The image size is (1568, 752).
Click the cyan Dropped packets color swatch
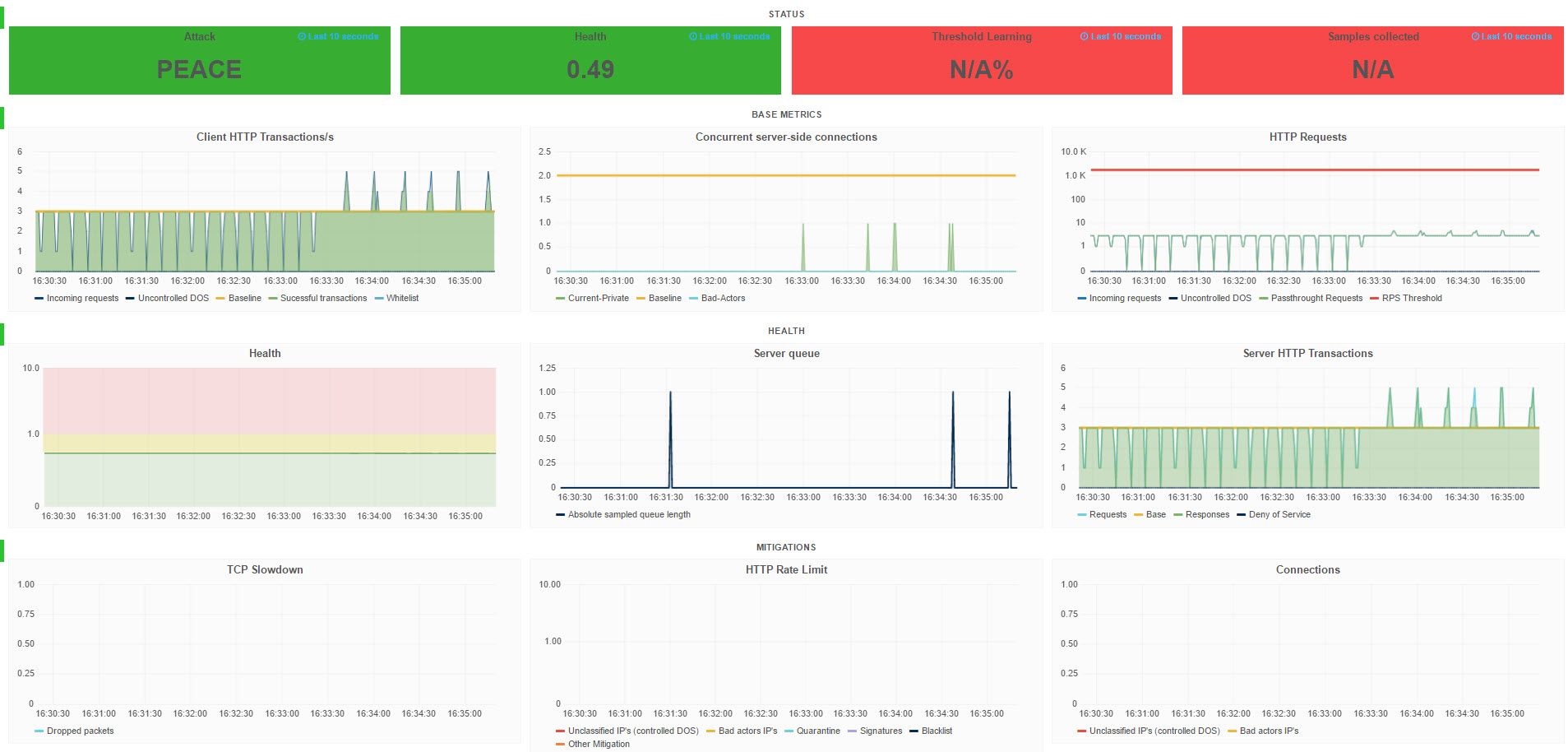point(39,731)
